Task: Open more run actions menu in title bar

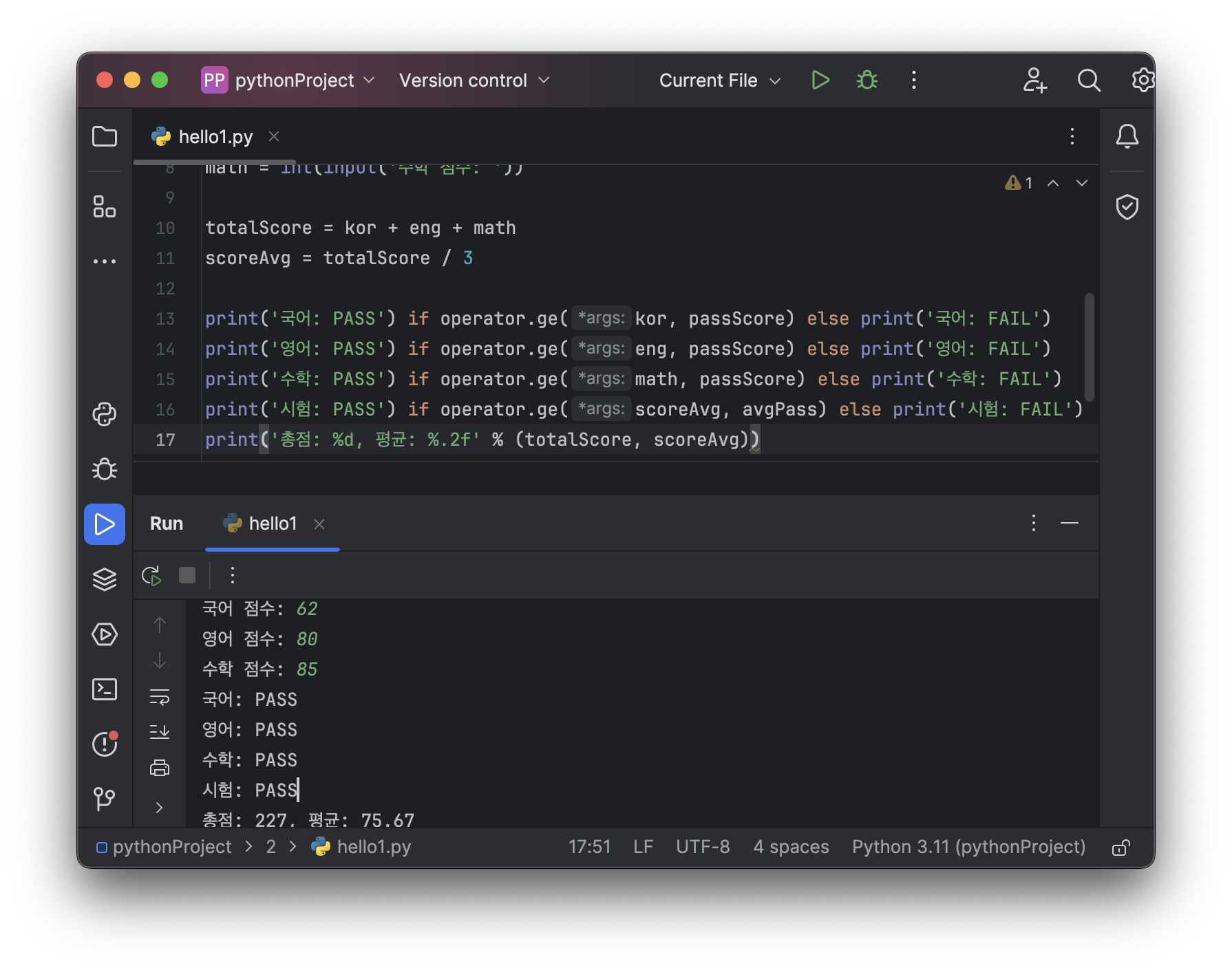Action: [914, 80]
